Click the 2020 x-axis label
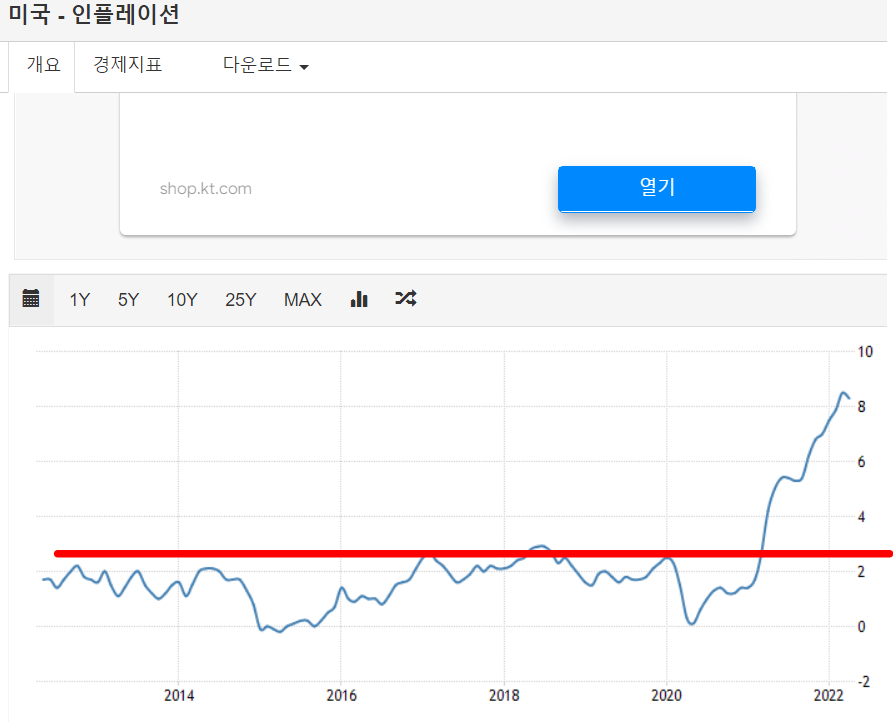Screen dimensions: 893x722 pyautogui.click(x=666, y=695)
